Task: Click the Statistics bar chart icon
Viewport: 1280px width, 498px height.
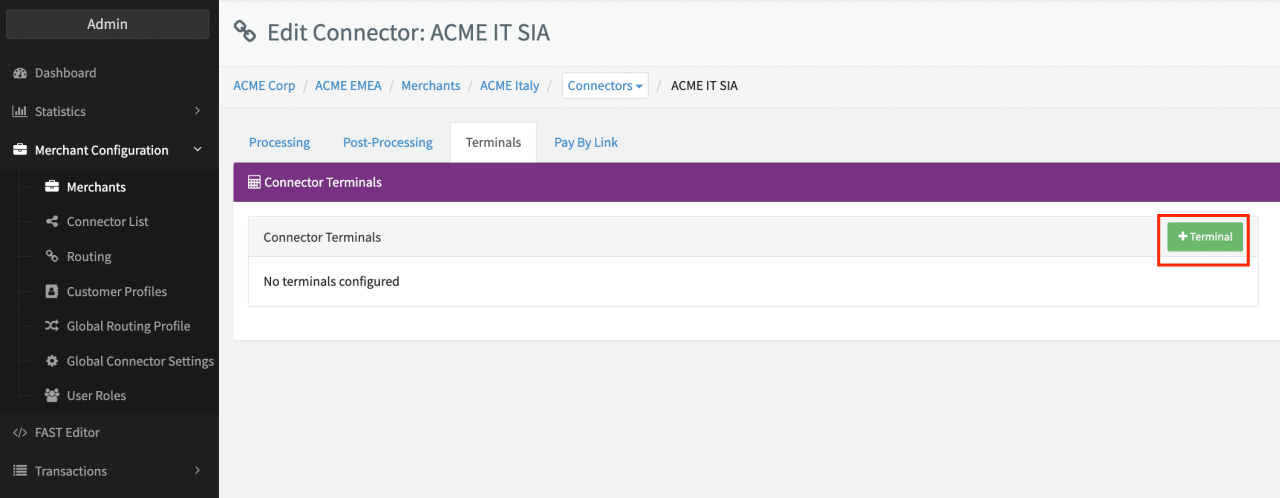Action: click(19, 112)
